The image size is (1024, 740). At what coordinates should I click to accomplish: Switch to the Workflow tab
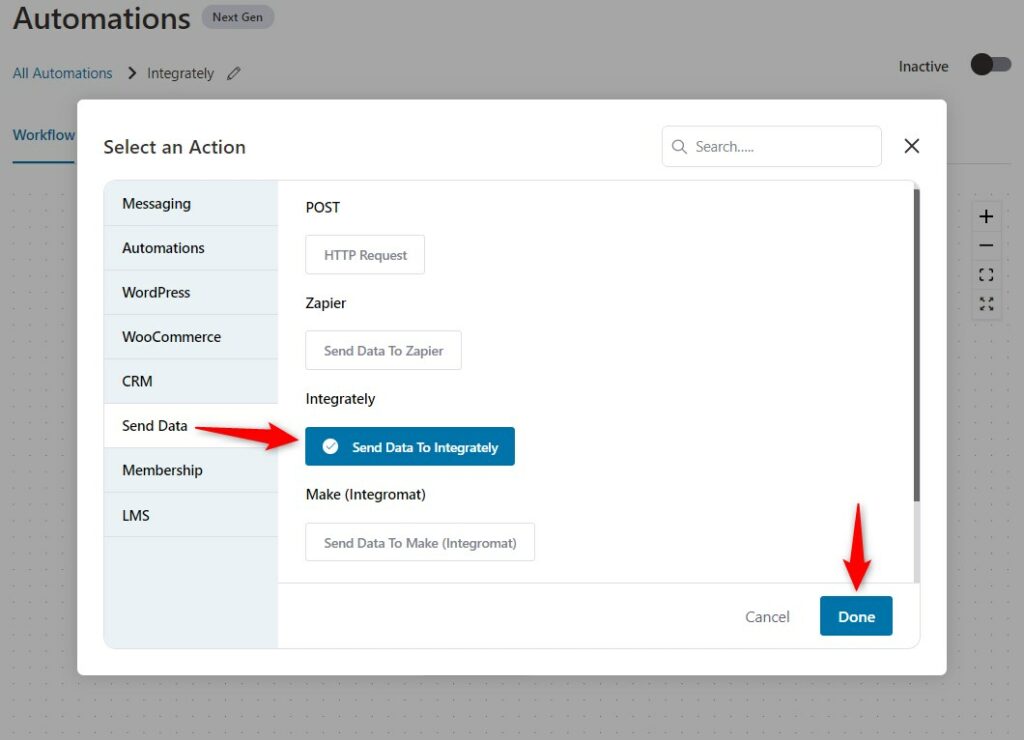click(x=44, y=135)
